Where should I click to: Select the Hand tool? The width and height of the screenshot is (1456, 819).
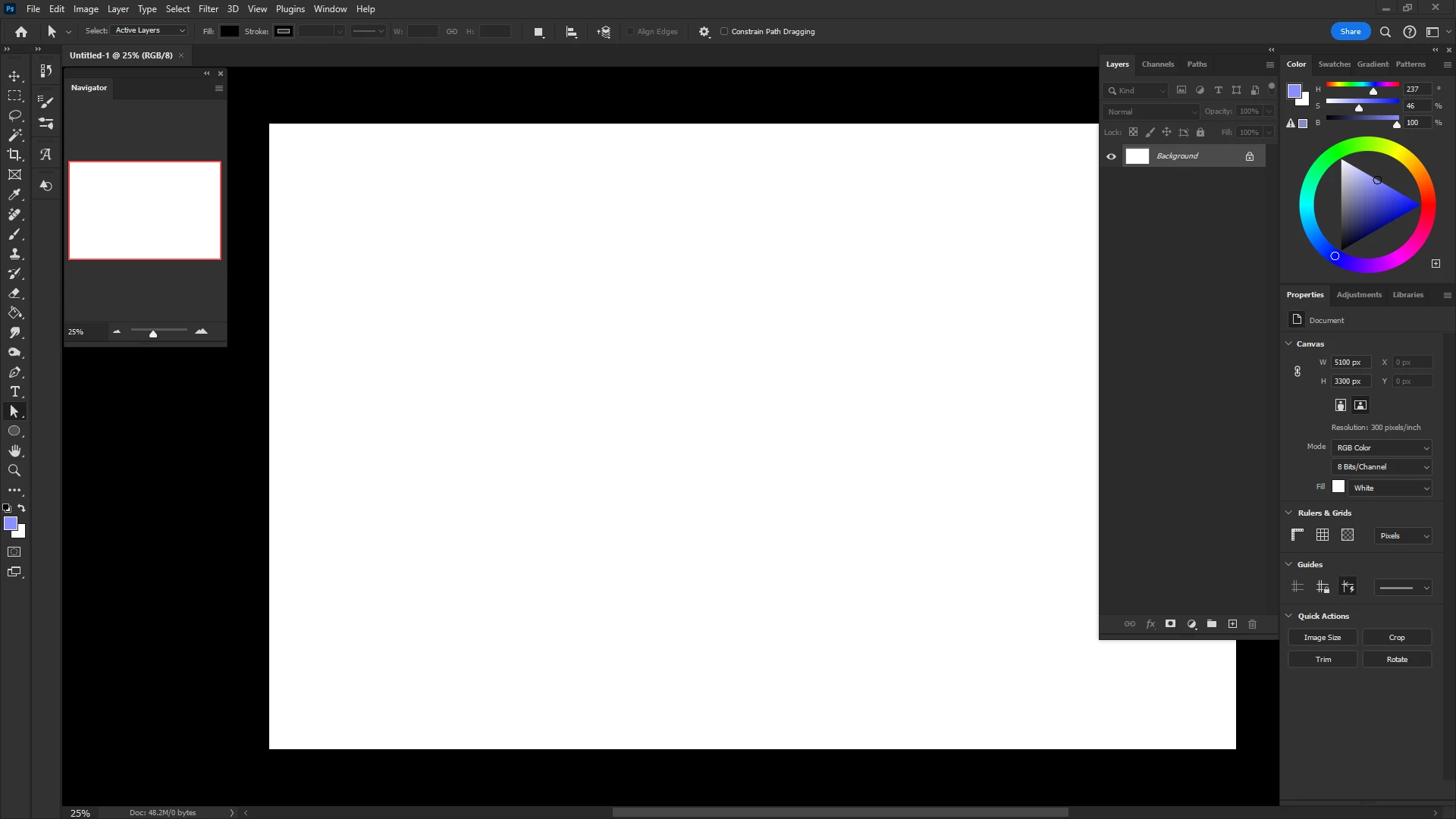coord(14,450)
